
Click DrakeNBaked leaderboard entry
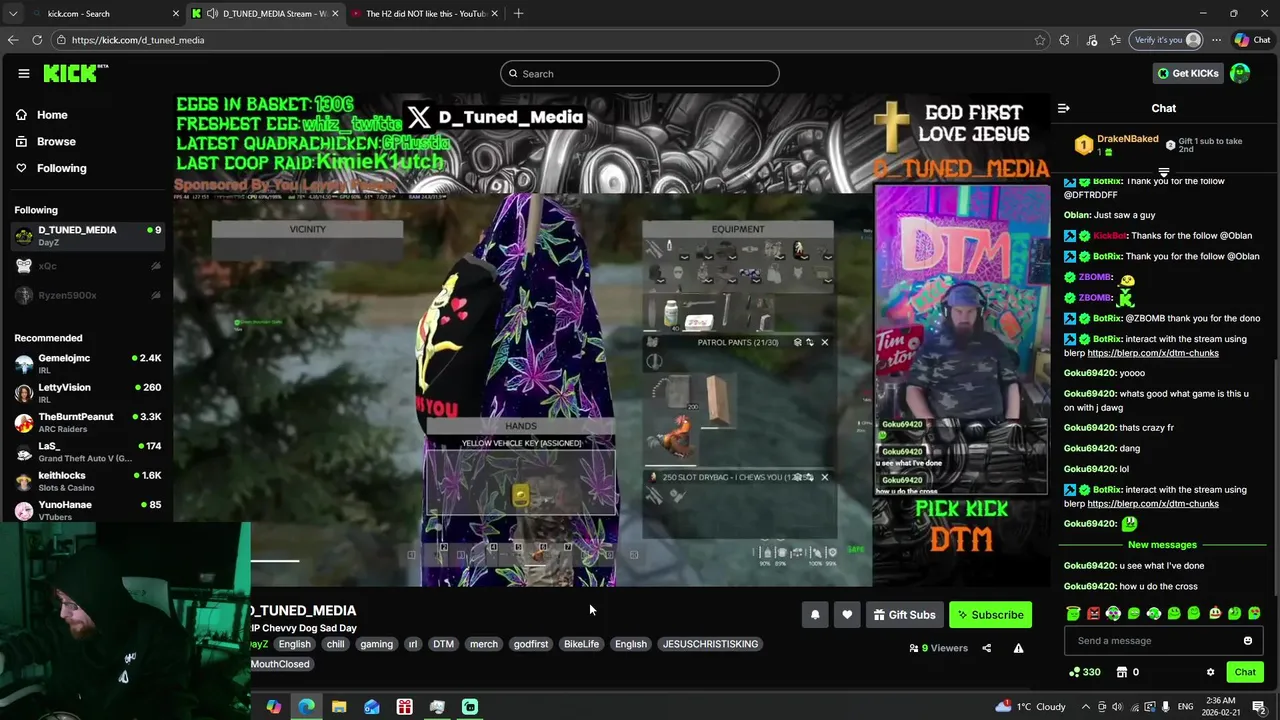(1118, 145)
